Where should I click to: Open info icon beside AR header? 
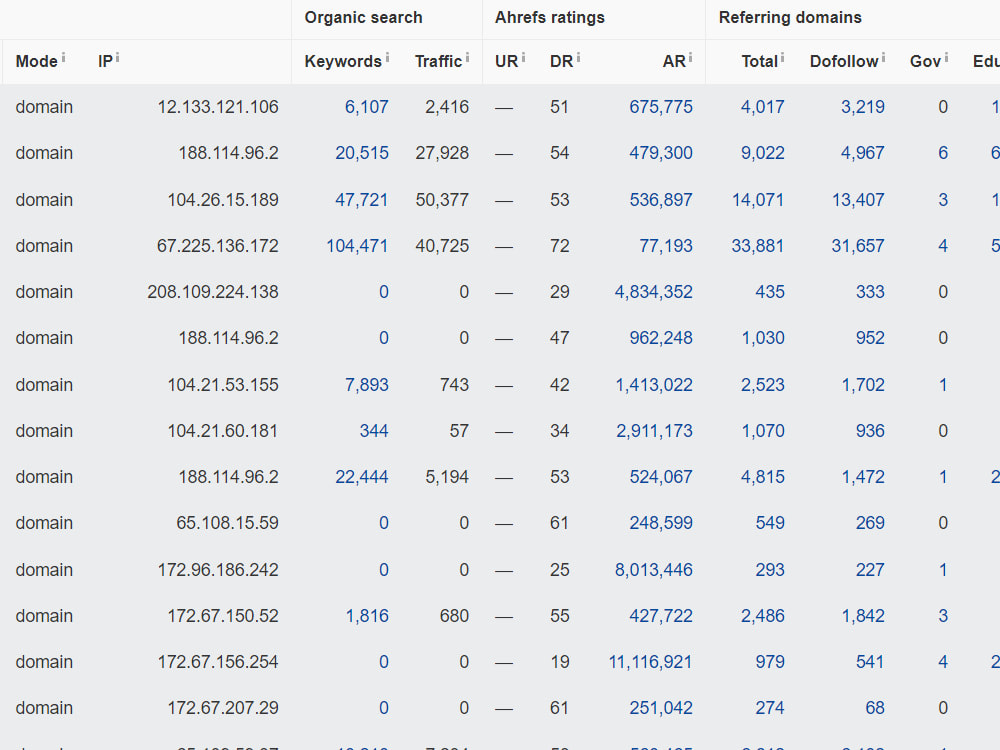(x=691, y=57)
